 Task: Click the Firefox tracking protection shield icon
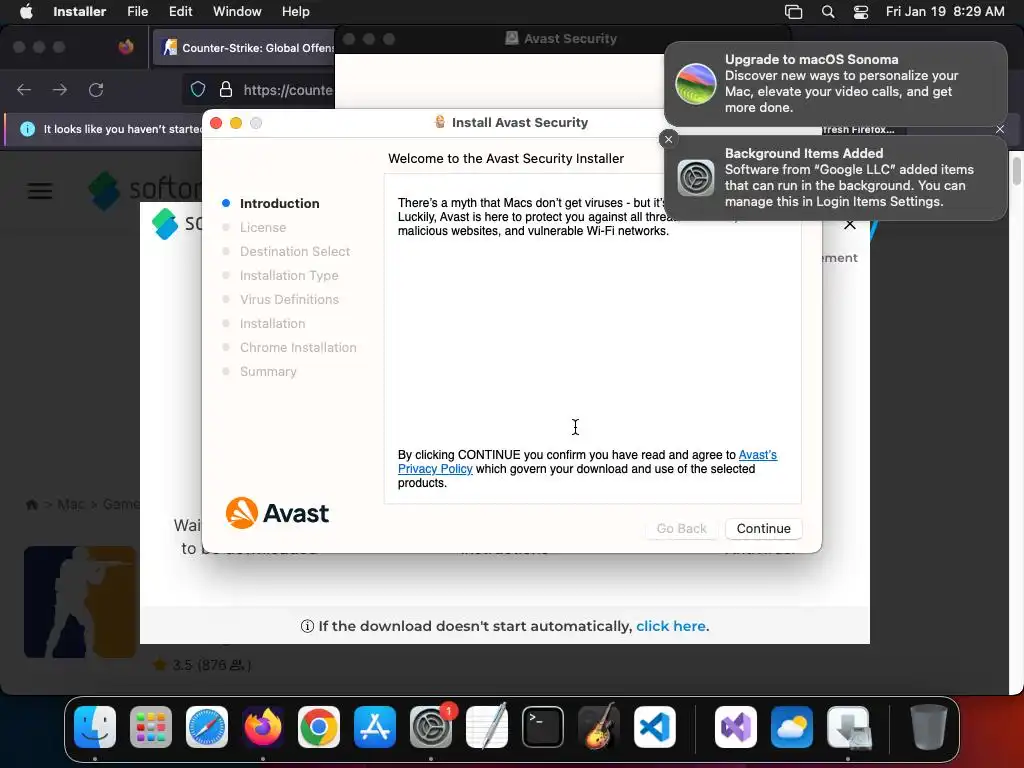click(198, 89)
